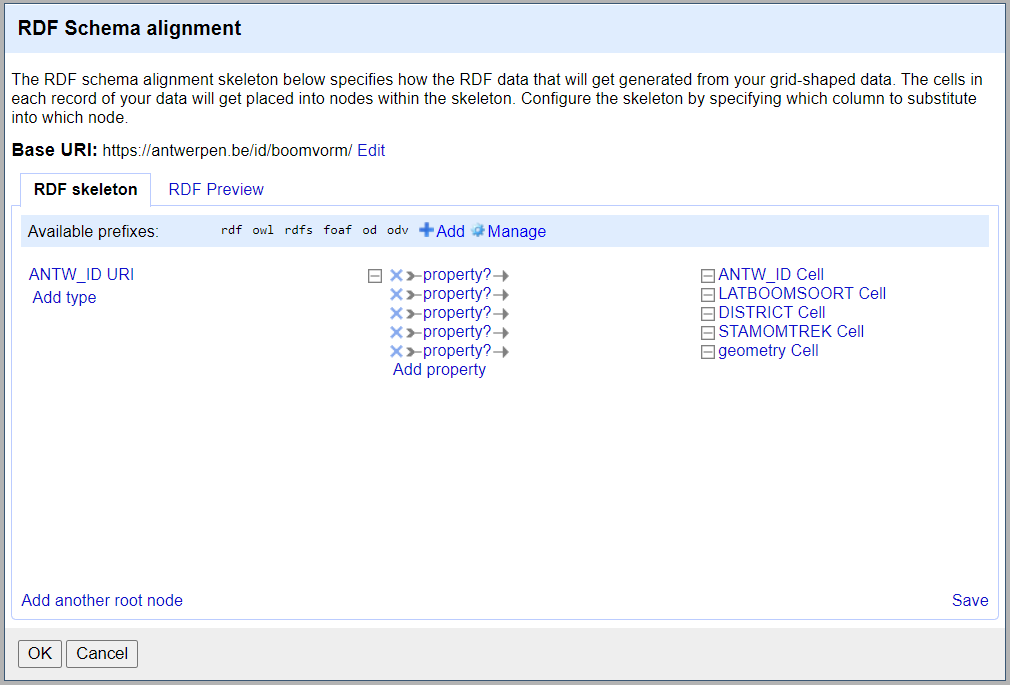Collapse the ANTW_ID URI root node properties
Image resolution: width=1010 pixels, height=685 pixels.
[x=375, y=276]
